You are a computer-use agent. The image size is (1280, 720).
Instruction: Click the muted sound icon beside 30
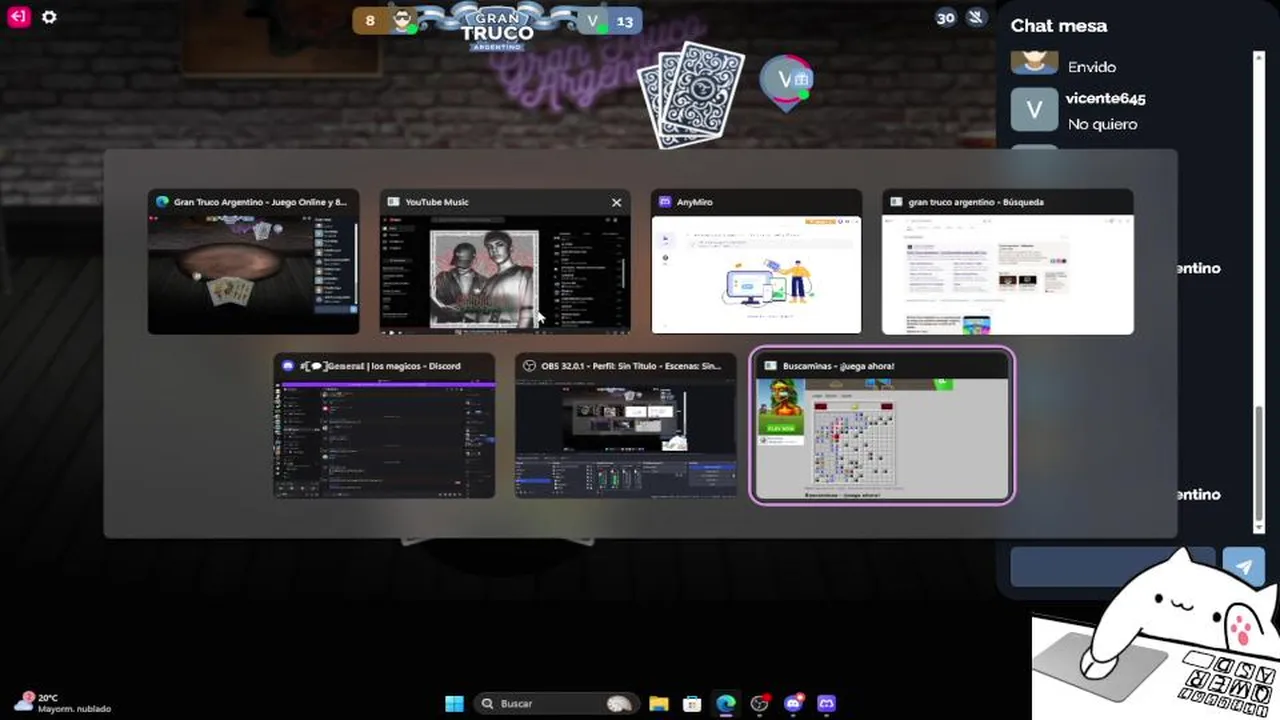pyautogui.click(x=976, y=17)
